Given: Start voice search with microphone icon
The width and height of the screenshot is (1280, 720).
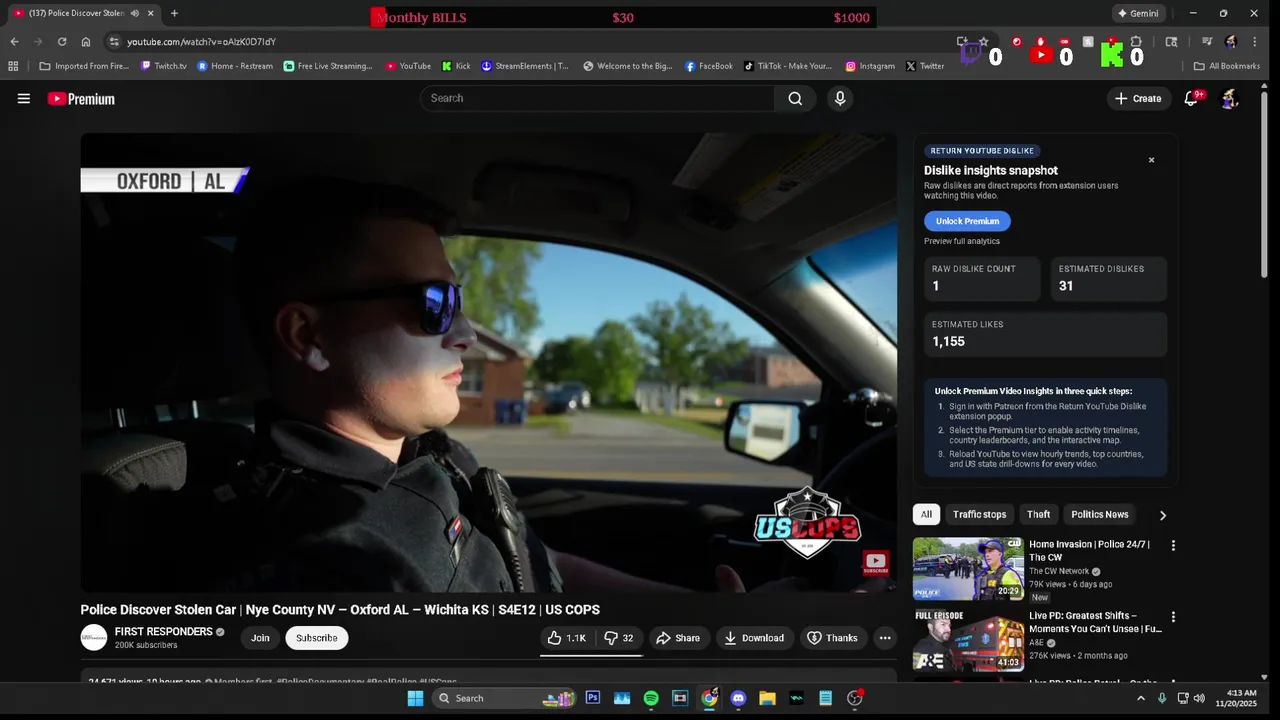Looking at the screenshot, I should coord(840,98).
